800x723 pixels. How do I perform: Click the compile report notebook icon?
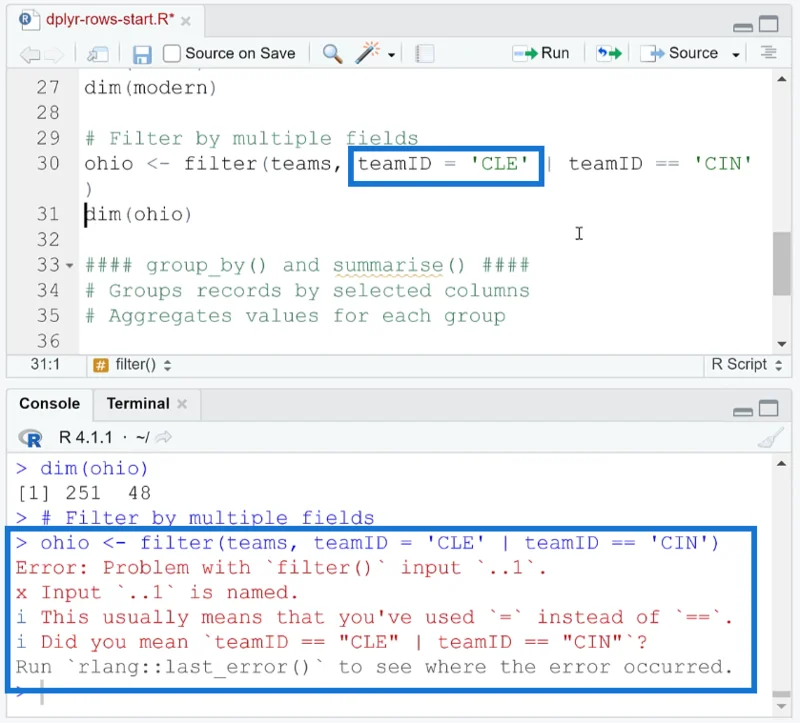[x=424, y=54]
